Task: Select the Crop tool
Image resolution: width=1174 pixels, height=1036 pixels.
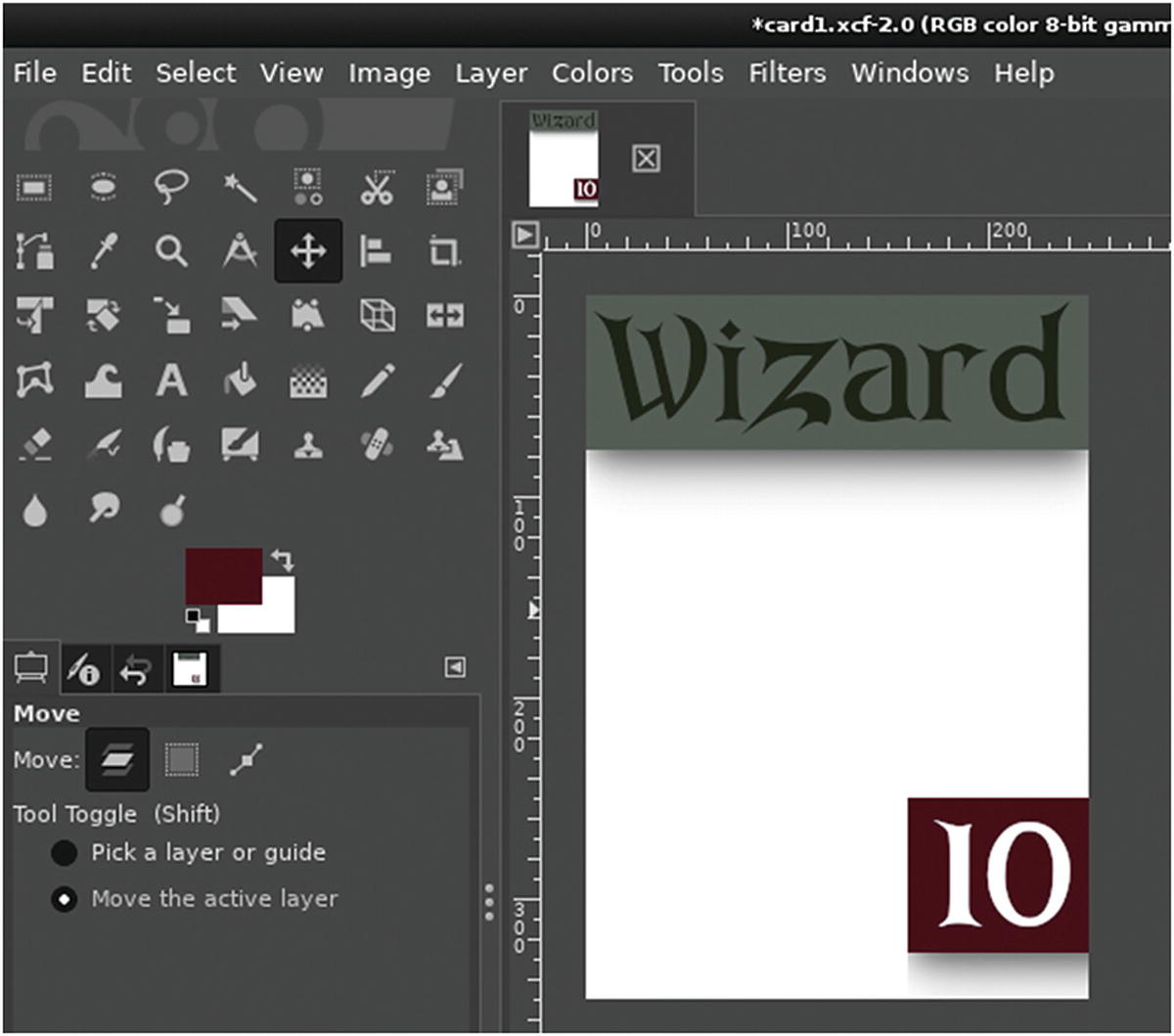Action: point(445,251)
